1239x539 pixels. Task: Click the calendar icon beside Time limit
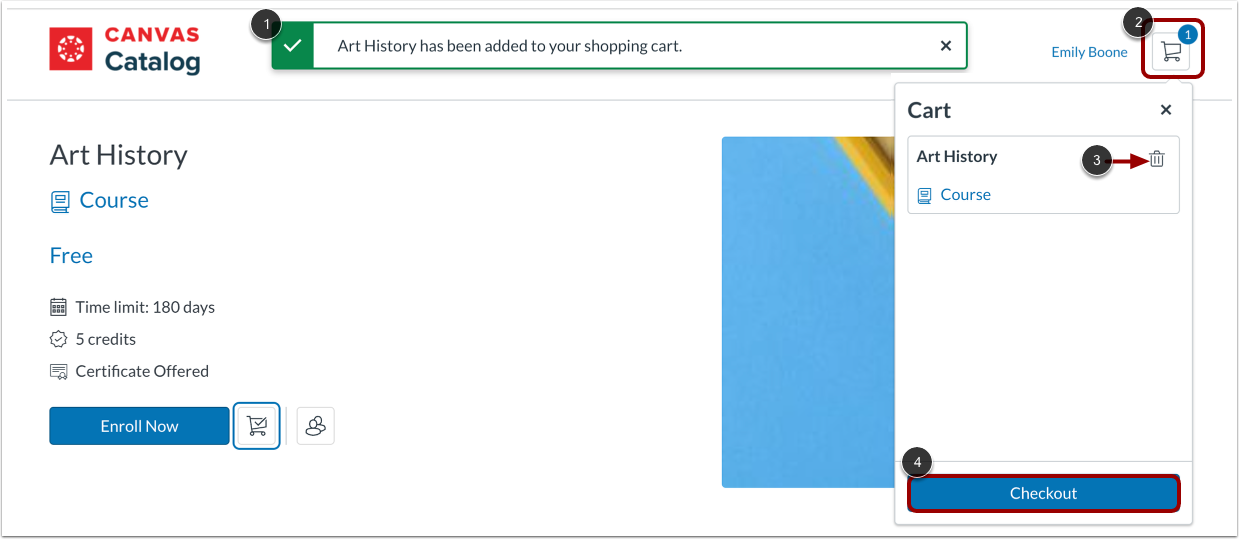(x=58, y=307)
